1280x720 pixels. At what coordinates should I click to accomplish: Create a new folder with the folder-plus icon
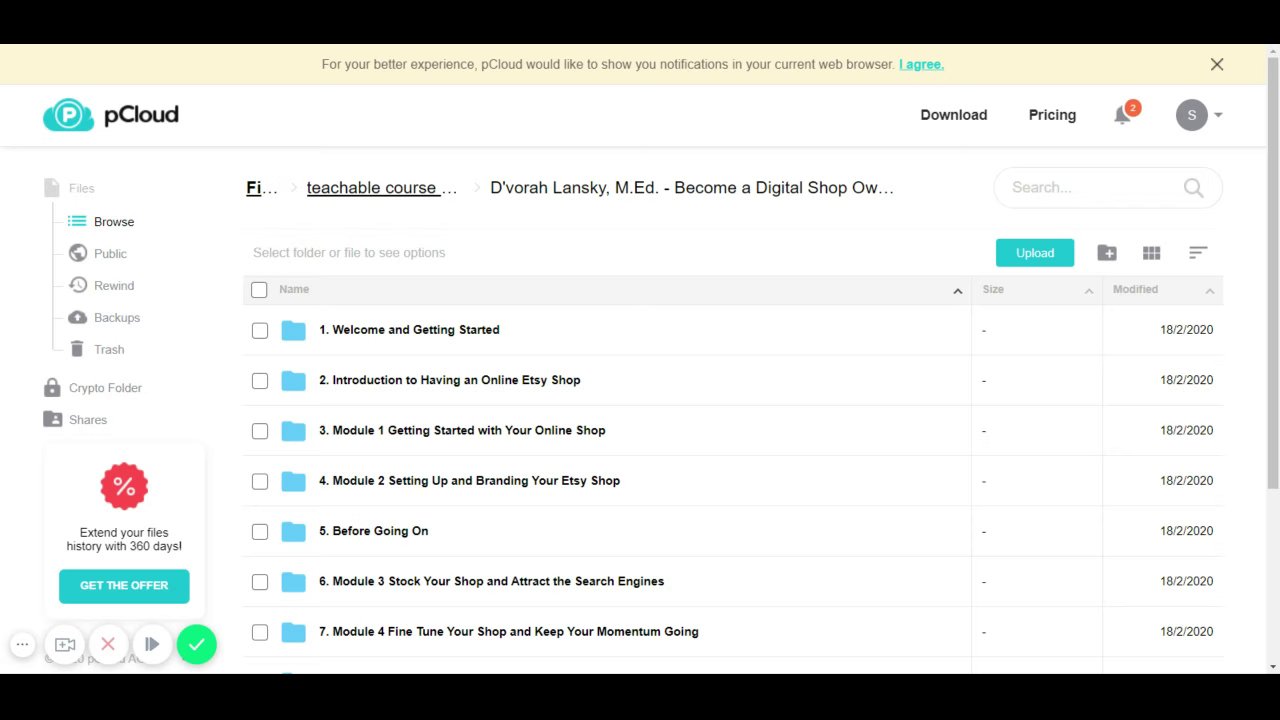coord(1107,253)
